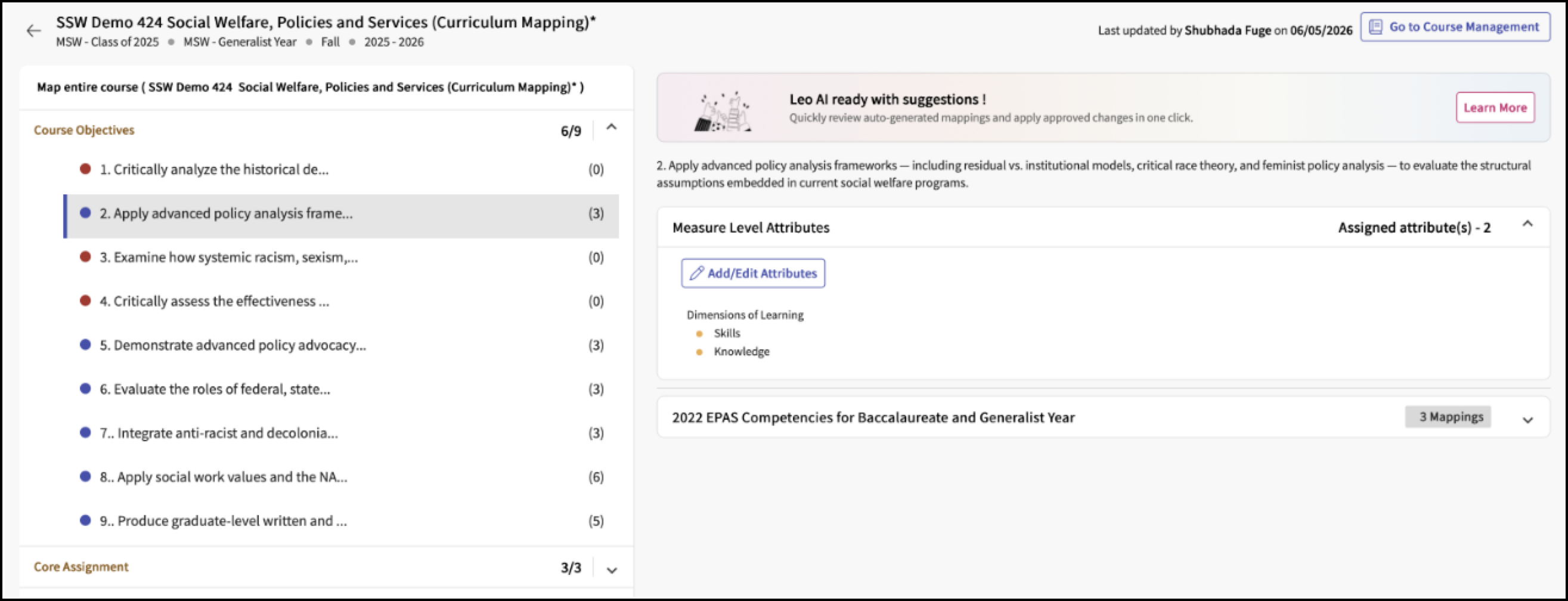Image resolution: width=1568 pixels, height=601 pixels.
Task: Click the Go to Course Management button
Action: pyautogui.click(x=1455, y=27)
